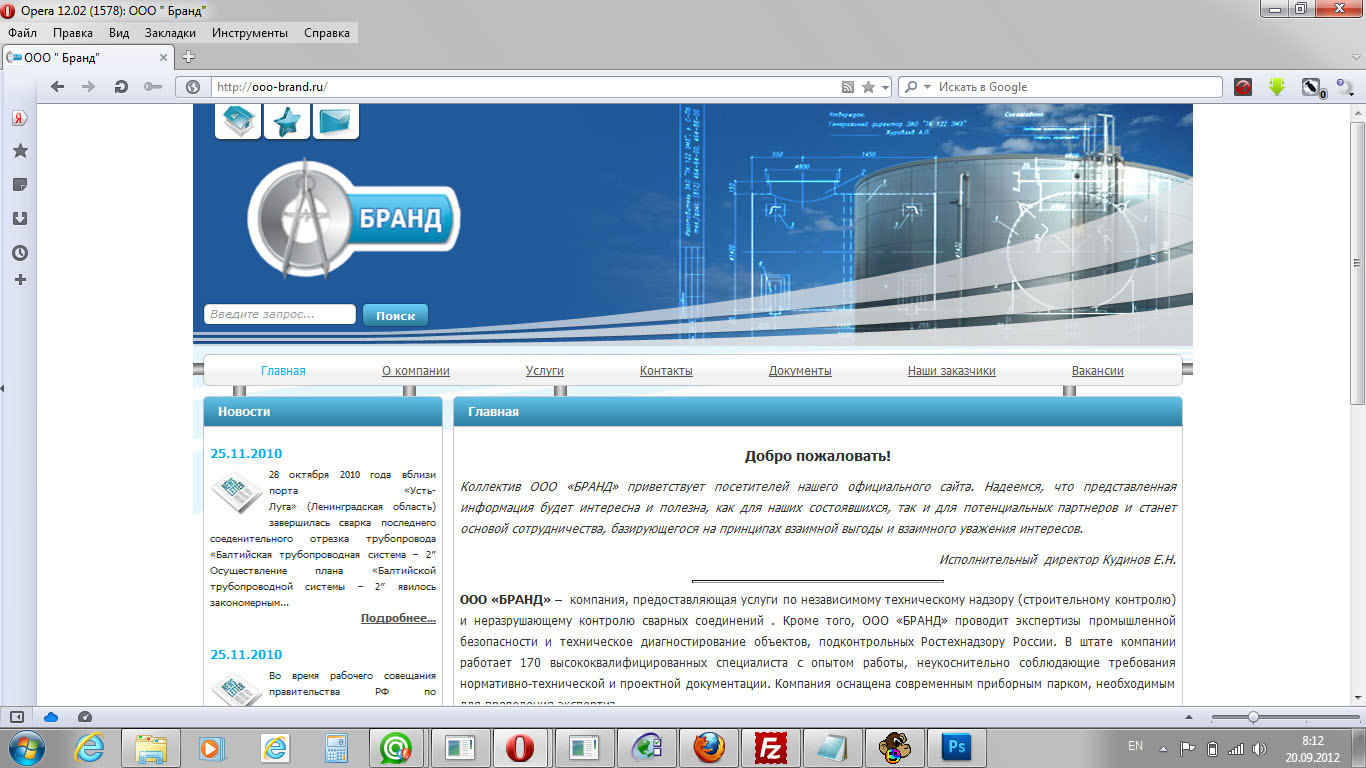
Task: Click the Поиск button on the site
Action: click(x=395, y=315)
